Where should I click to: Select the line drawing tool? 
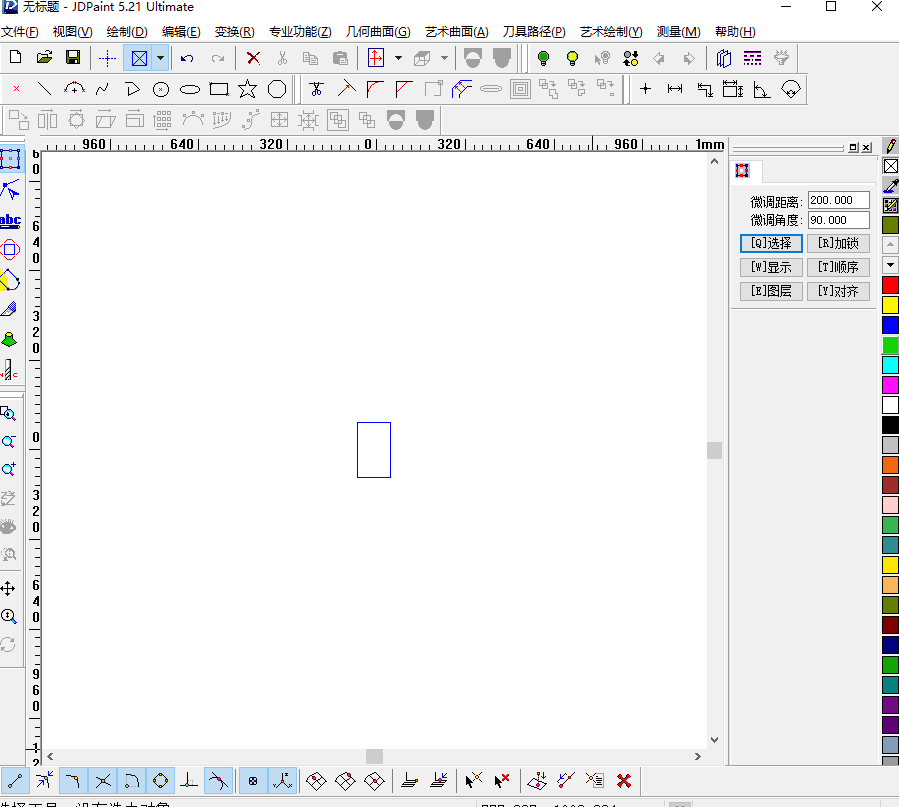pos(44,89)
